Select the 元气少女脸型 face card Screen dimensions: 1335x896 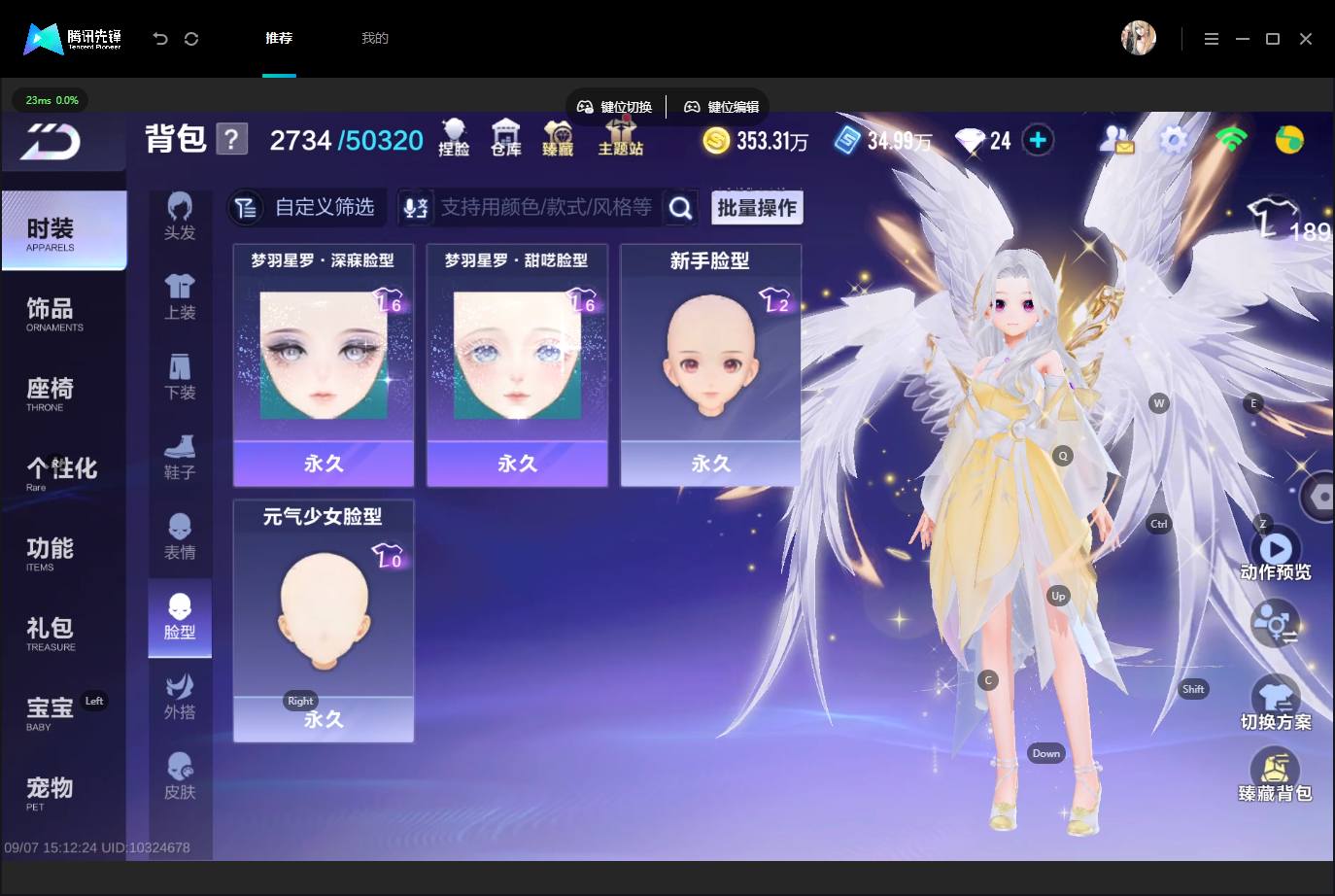[324, 621]
